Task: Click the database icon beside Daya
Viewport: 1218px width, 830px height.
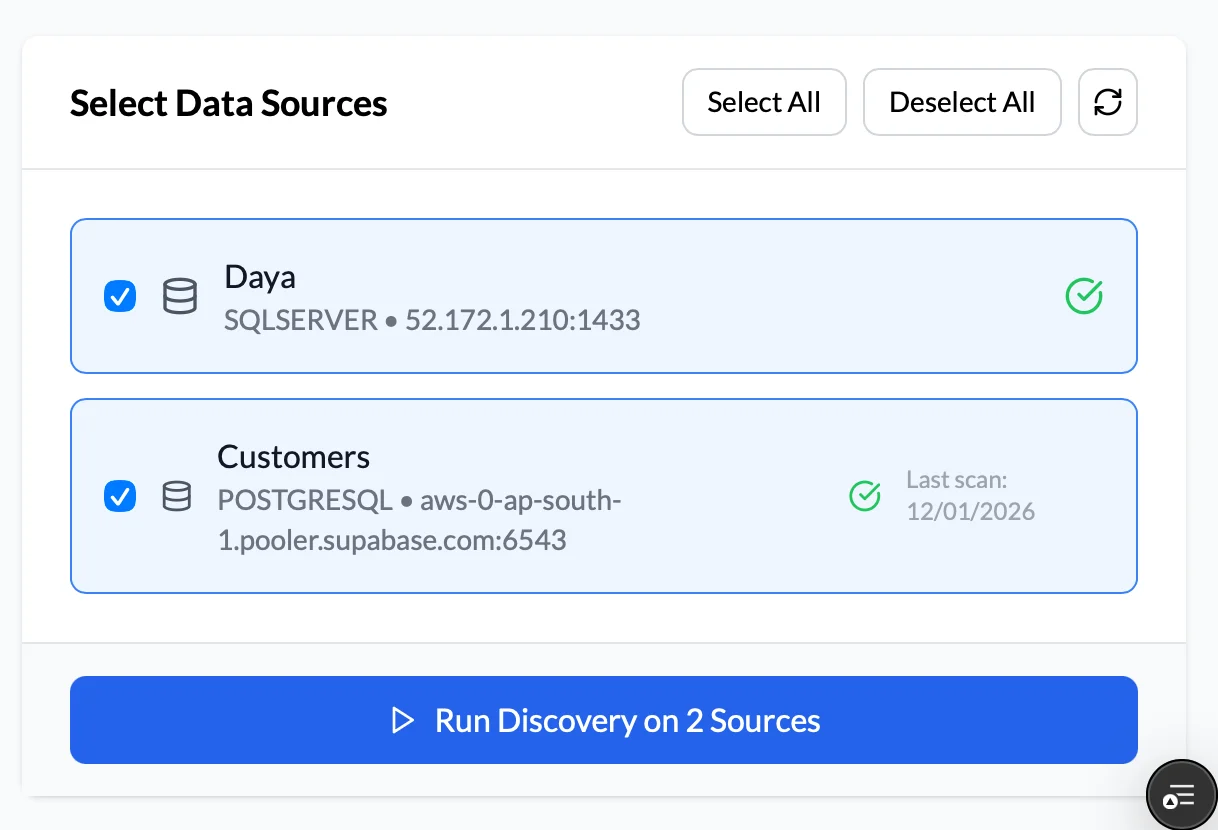Action: (x=180, y=296)
